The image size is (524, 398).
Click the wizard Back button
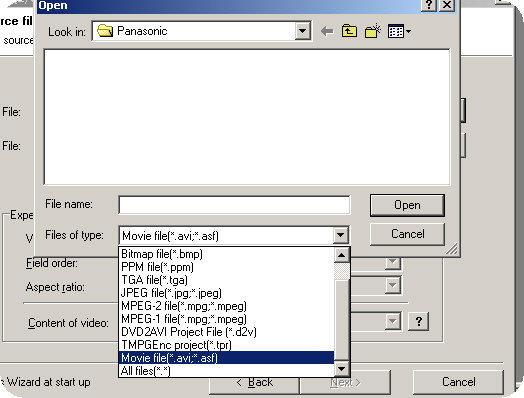[x=254, y=382]
